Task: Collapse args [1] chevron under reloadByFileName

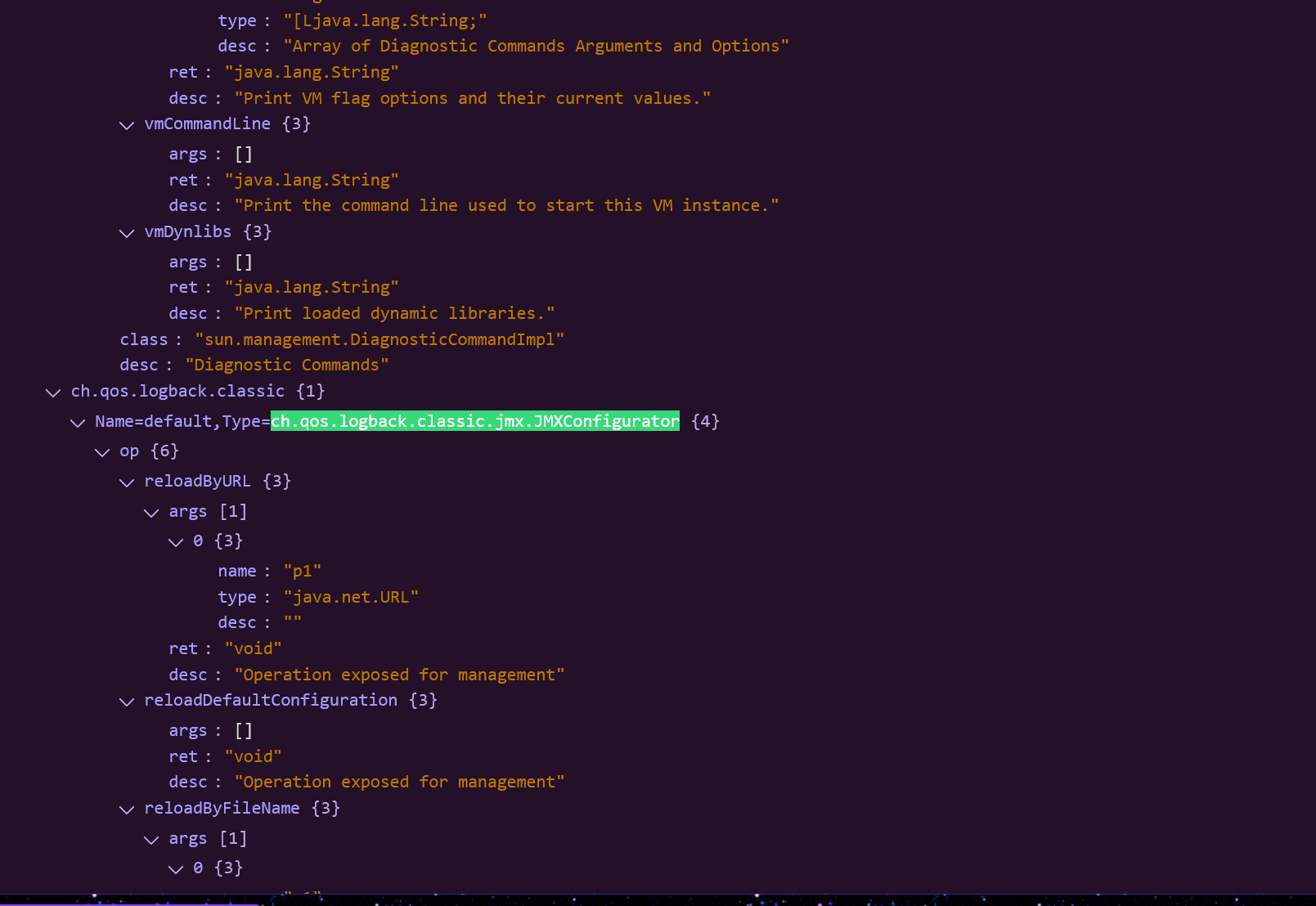Action: [x=151, y=840]
